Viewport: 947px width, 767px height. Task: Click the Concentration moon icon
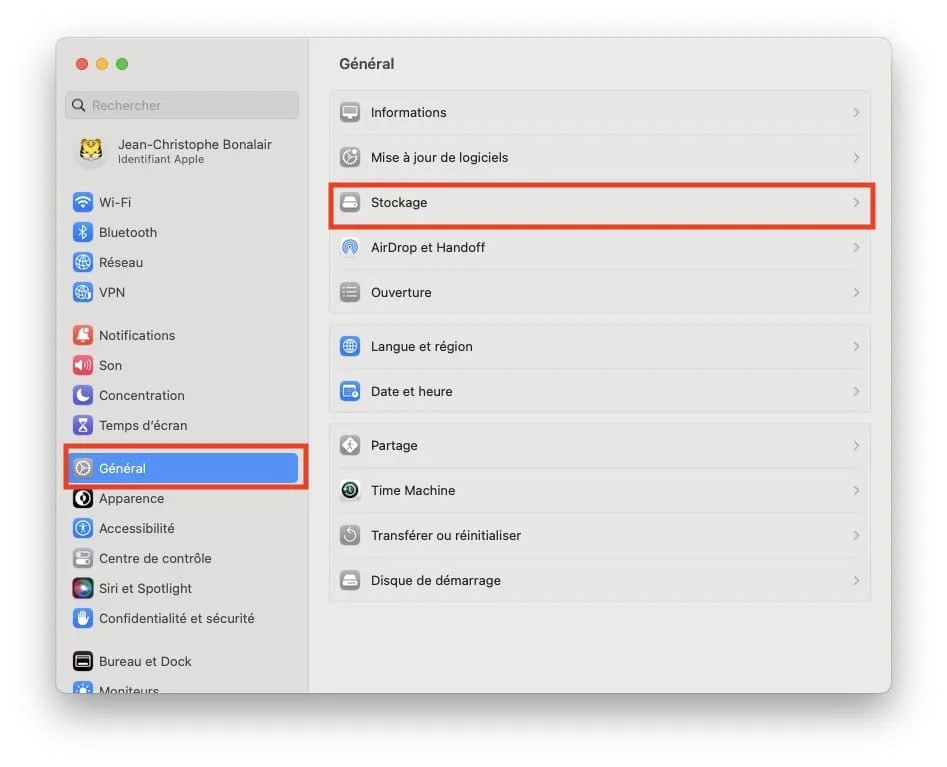[x=83, y=396]
